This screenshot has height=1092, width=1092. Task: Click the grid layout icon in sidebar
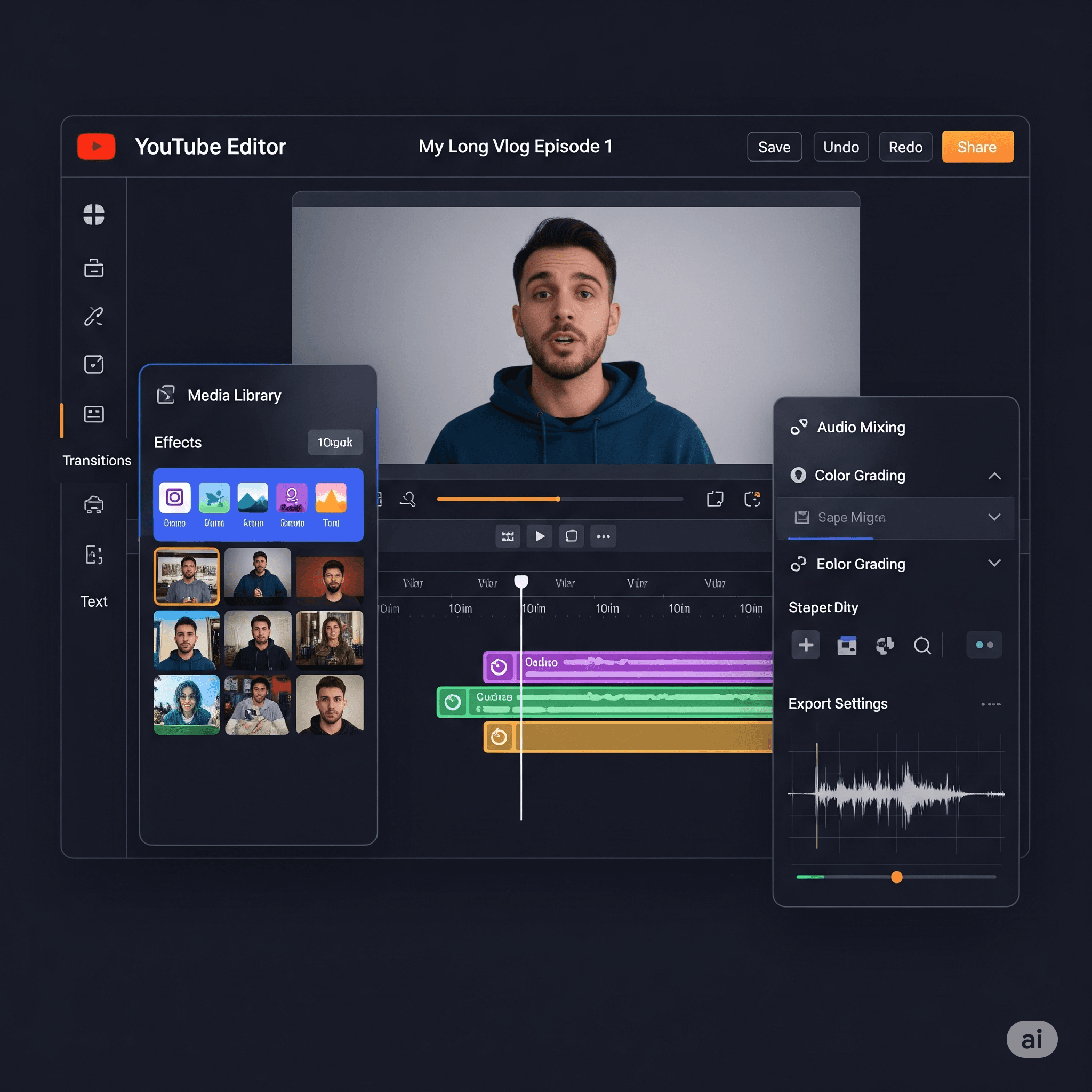(94, 215)
